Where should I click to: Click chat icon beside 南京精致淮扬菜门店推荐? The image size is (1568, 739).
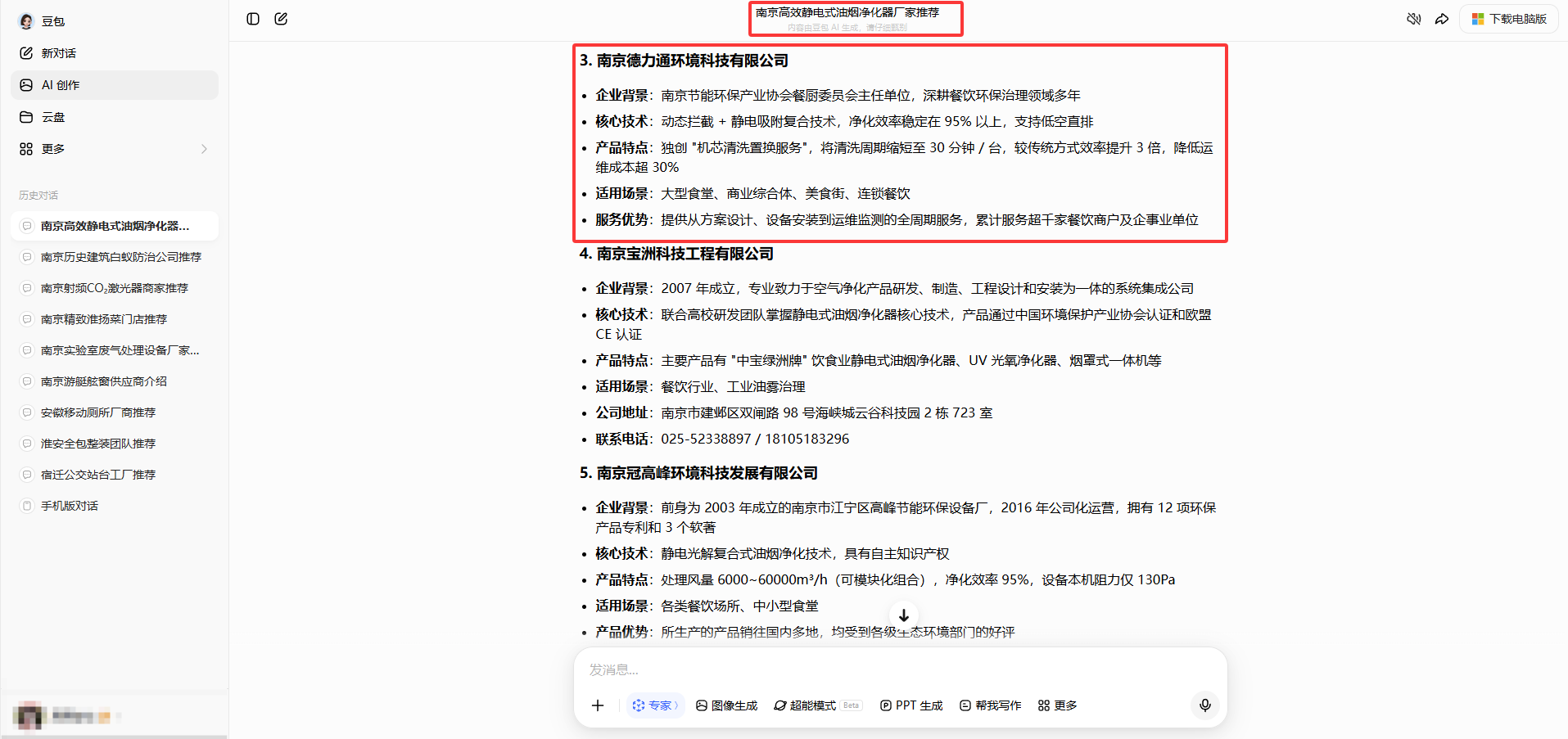27,319
